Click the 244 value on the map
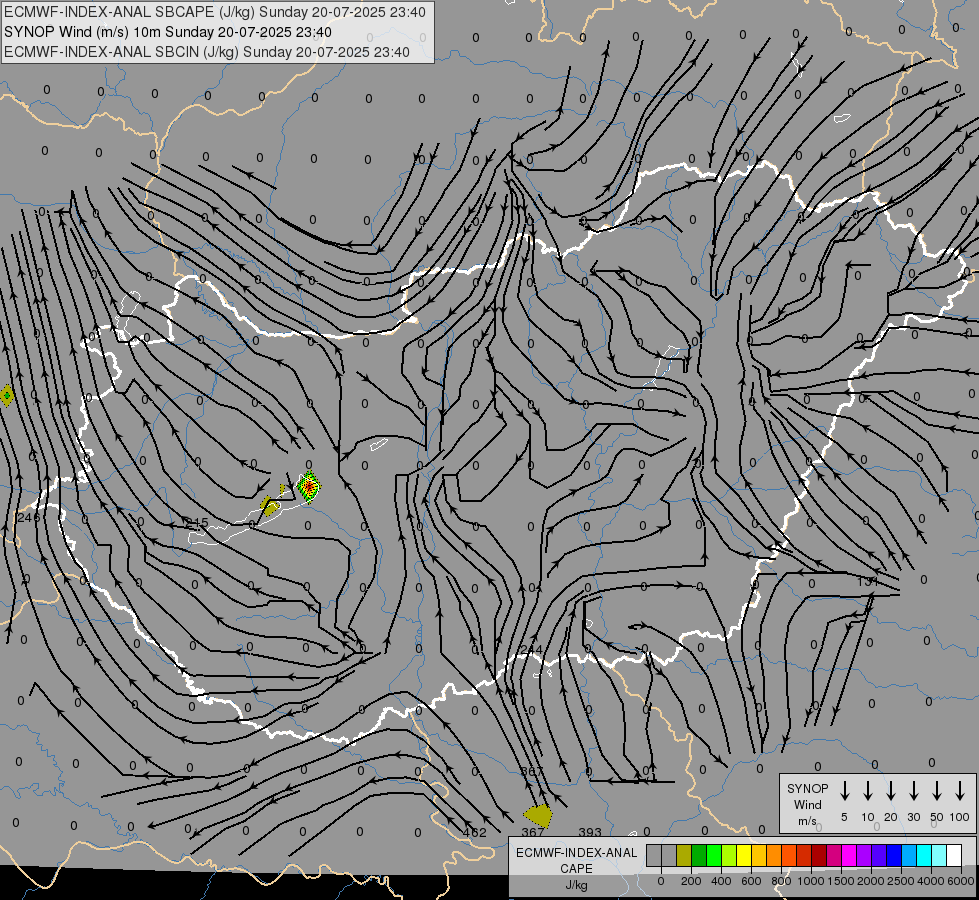Viewport: 979px width, 900px height. [x=531, y=650]
